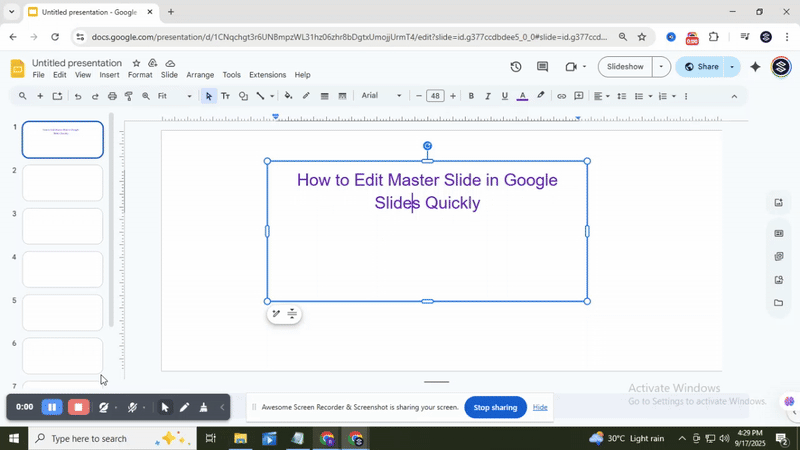Open the Slideshow options dropdown arrow
The width and height of the screenshot is (800, 450).
(660, 67)
